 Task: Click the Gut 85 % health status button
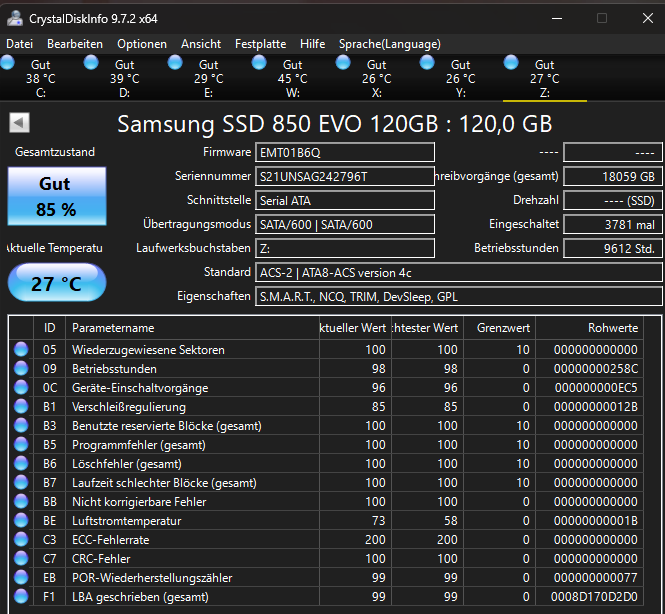(57, 196)
